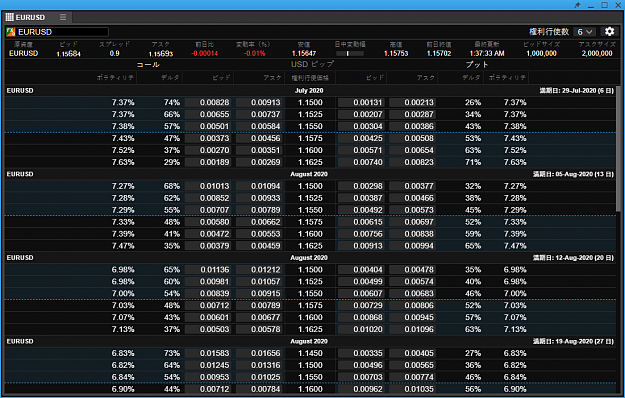This screenshot has width=625, height=398.
Task: Click the spread value 0.9
Action: point(114,53)
